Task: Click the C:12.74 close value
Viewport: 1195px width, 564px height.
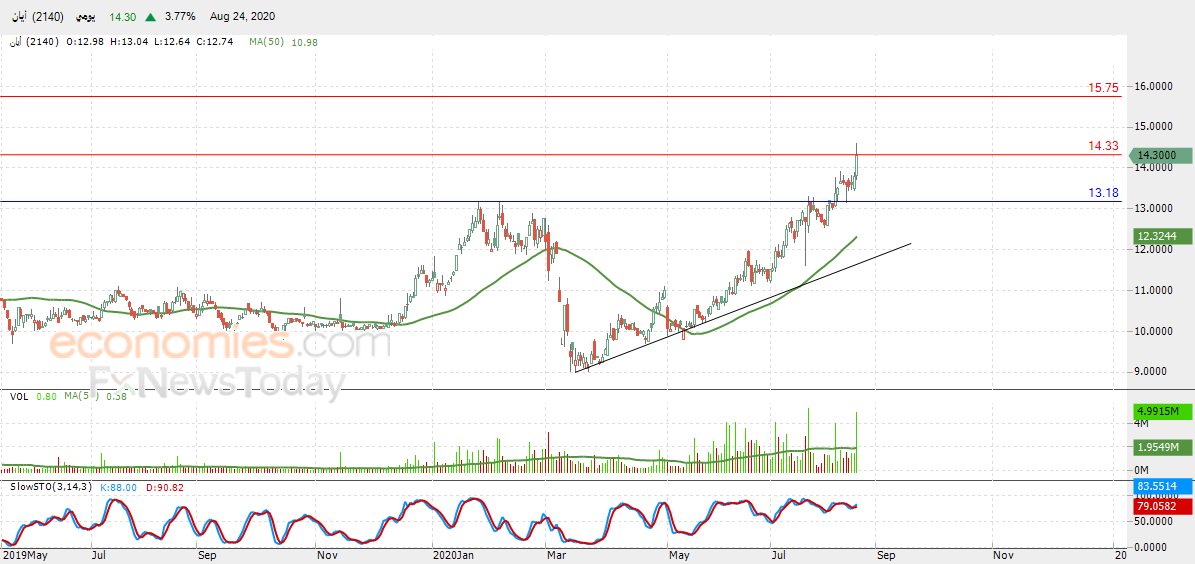Action: (x=216, y=42)
